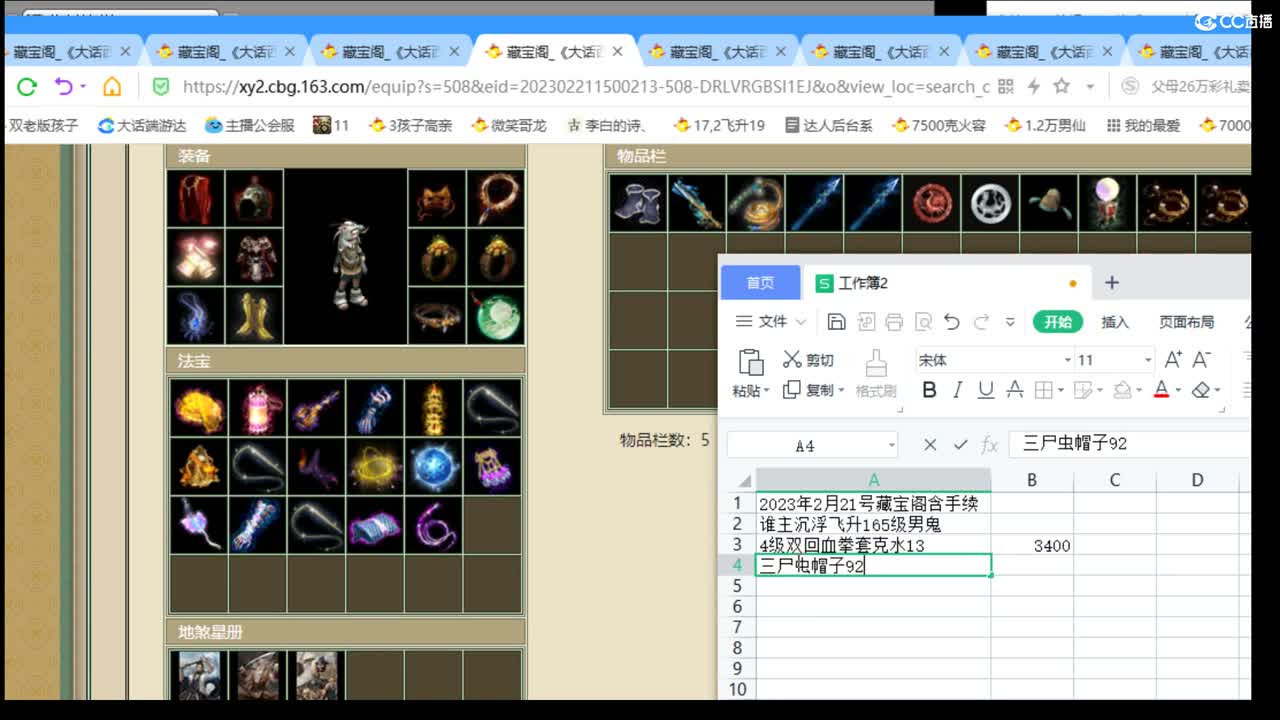Image resolution: width=1280 pixels, height=720 pixels.
Task: Click the print preview icon in WPS
Action: (x=923, y=322)
